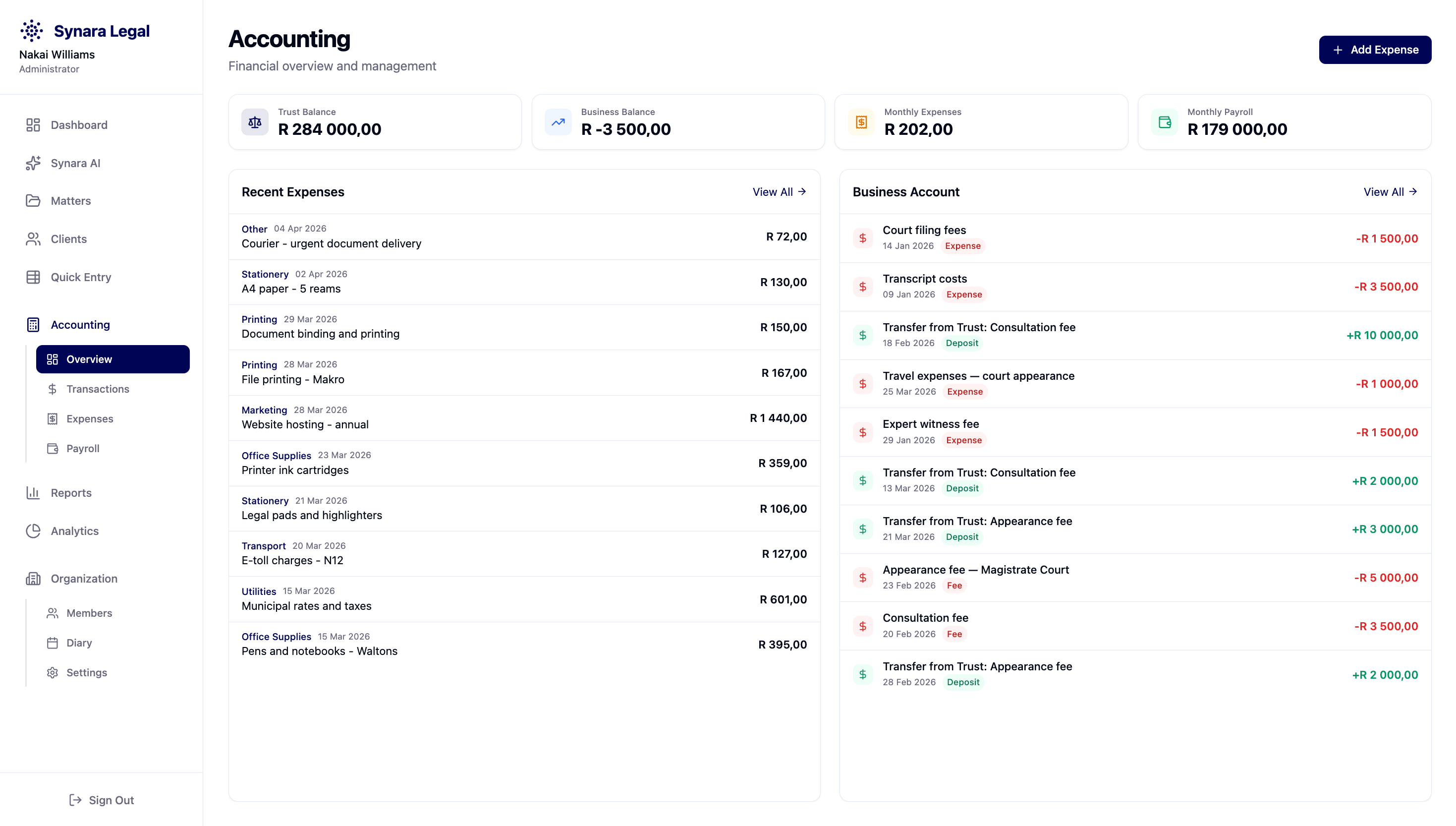Click the Monthly Expenses receipt icon
This screenshot has height=826, width=1456.
(x=861, y=122)
